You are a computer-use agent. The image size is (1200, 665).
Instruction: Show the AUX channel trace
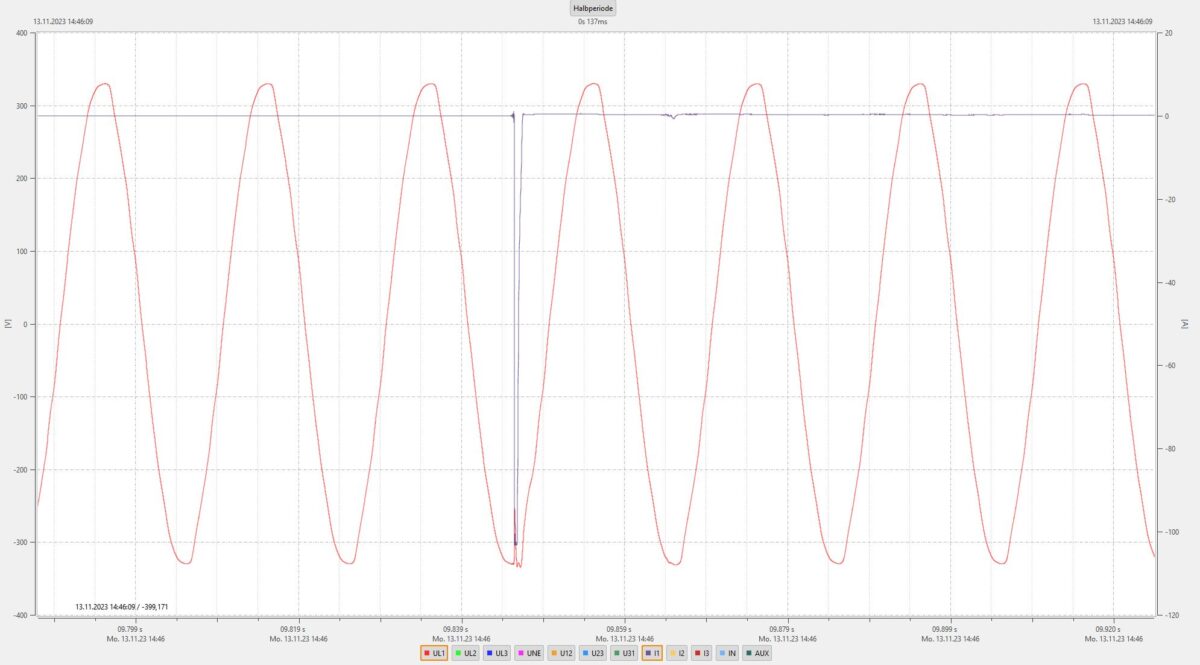click(x=757, y=653)
